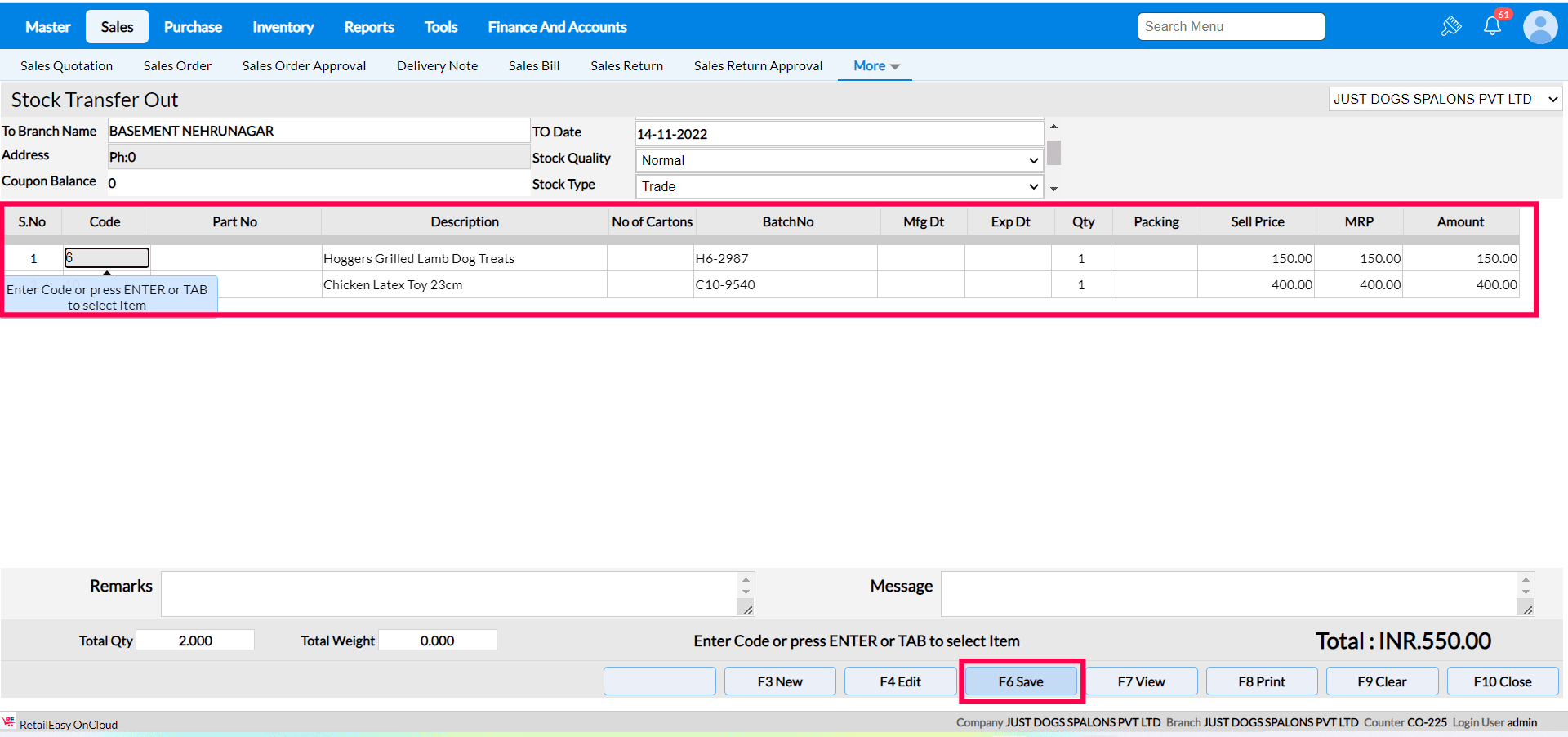Click Remarks textarea resize handle
Screen dimensions: 1568x737
pyautogui.click(x=746, y=609)
